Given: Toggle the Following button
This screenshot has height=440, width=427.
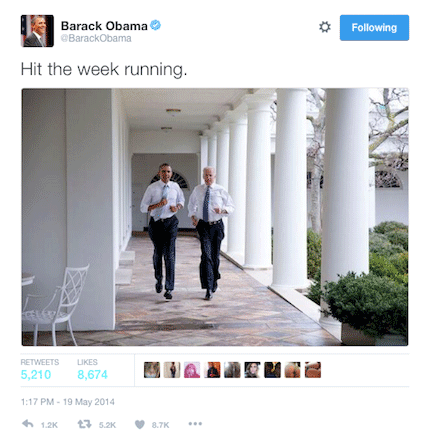Looking at the screenshot, I should coord(374,28).
